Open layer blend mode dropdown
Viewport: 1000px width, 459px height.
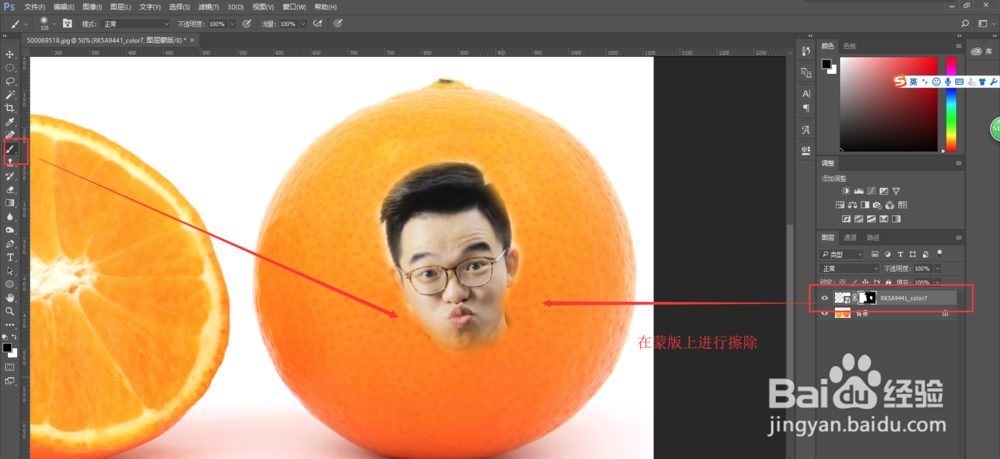click(x=849, y=268)
